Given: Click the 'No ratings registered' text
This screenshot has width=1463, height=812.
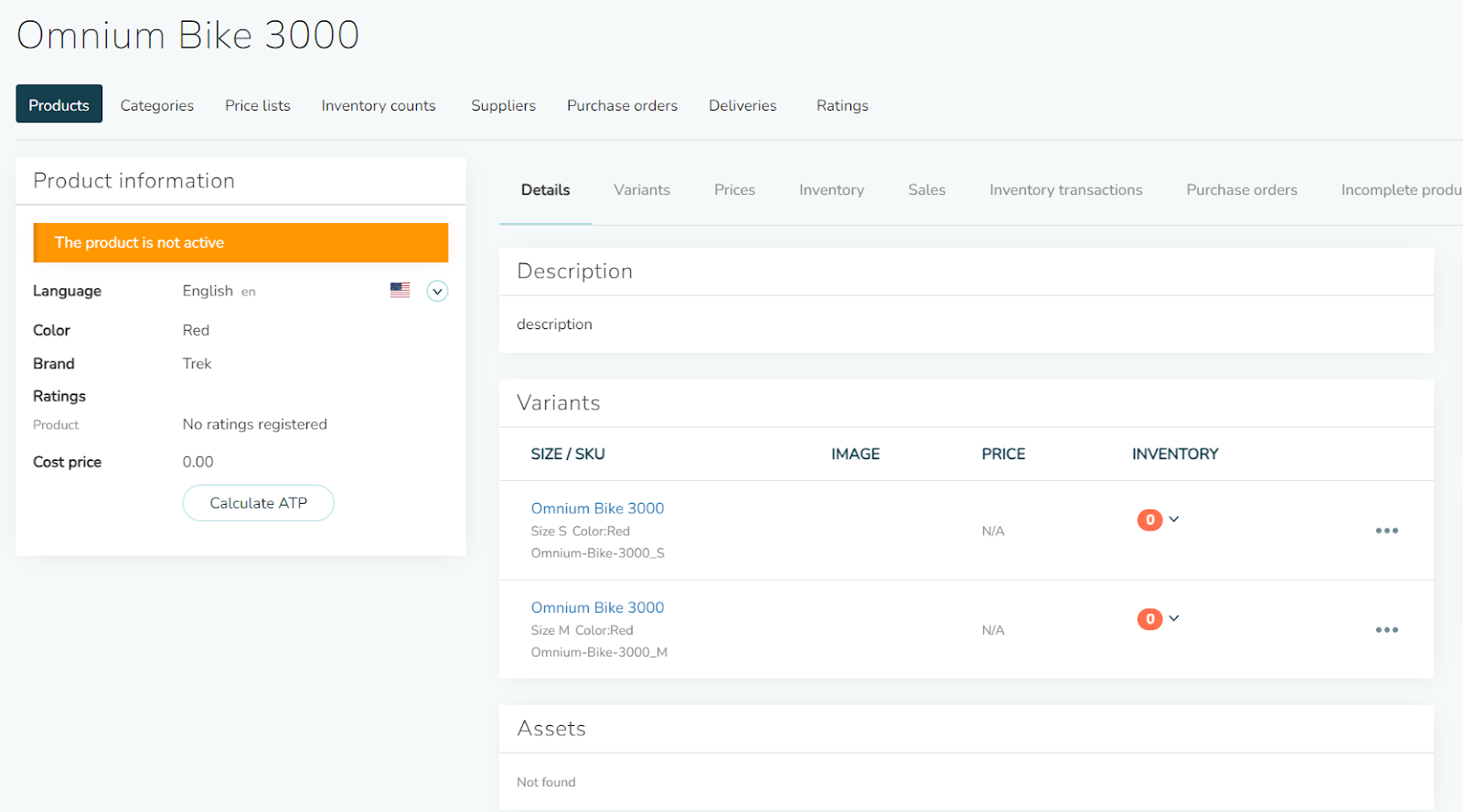Looking at the screenshot, I should tap(254, 424).
